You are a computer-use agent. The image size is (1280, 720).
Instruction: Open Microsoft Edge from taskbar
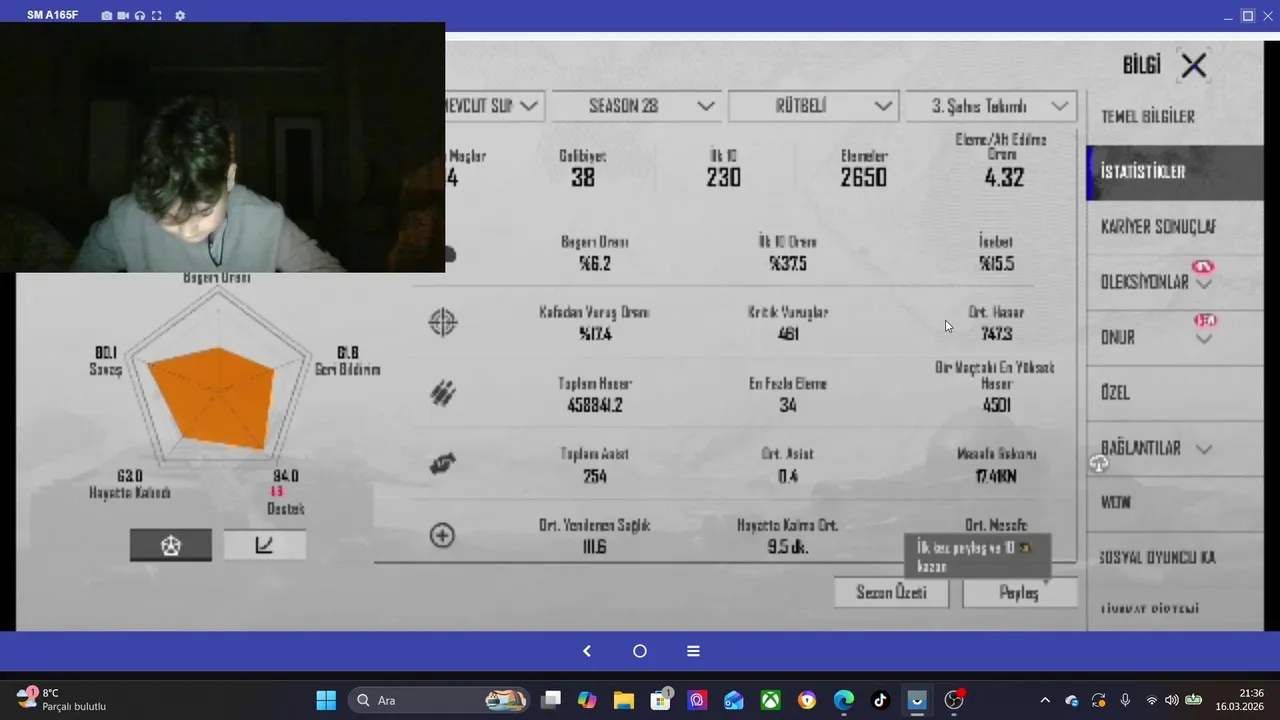(x=844, y=700)
